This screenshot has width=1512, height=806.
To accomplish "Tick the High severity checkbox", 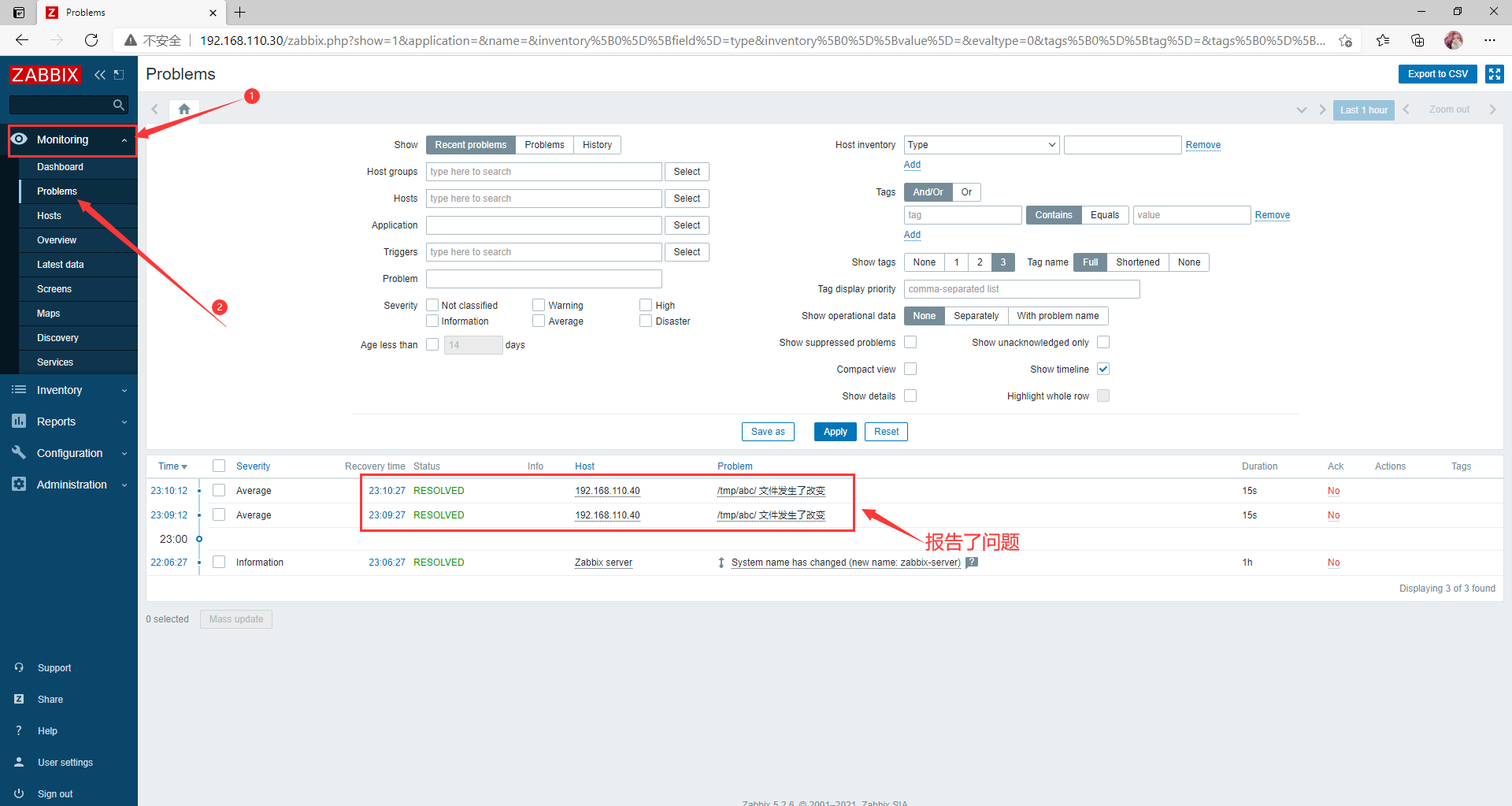I will [646, 305].
